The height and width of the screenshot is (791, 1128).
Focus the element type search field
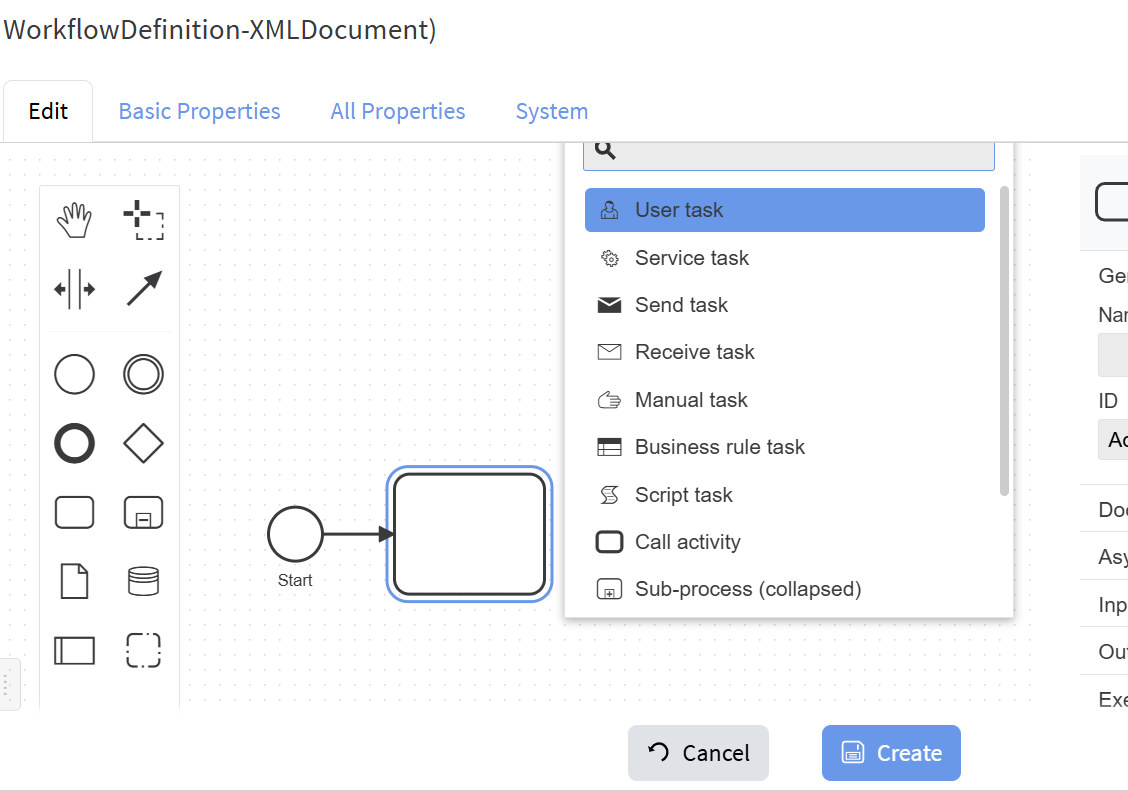tap(800, 154)
